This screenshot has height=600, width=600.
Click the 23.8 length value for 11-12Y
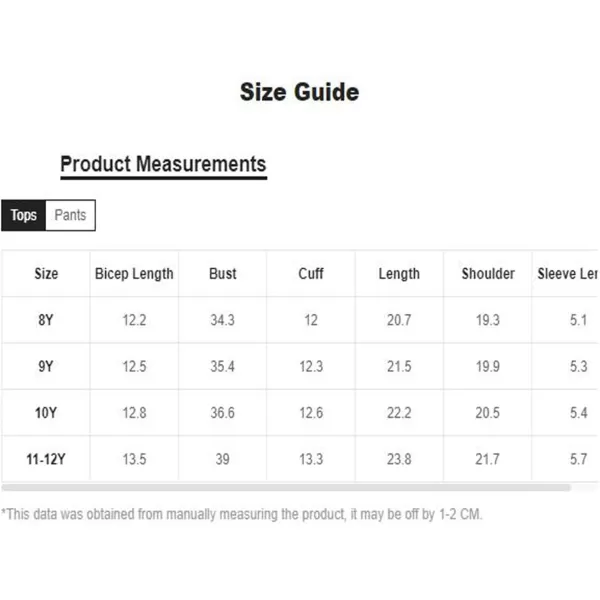[399, 459]
